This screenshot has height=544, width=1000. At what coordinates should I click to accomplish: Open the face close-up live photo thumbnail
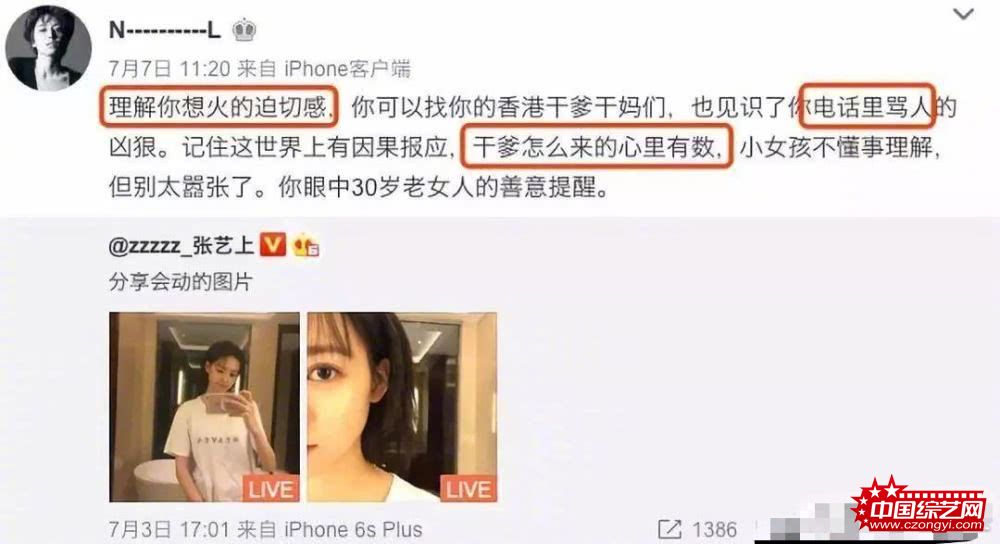pyautogui.click(x=402, y=407)
